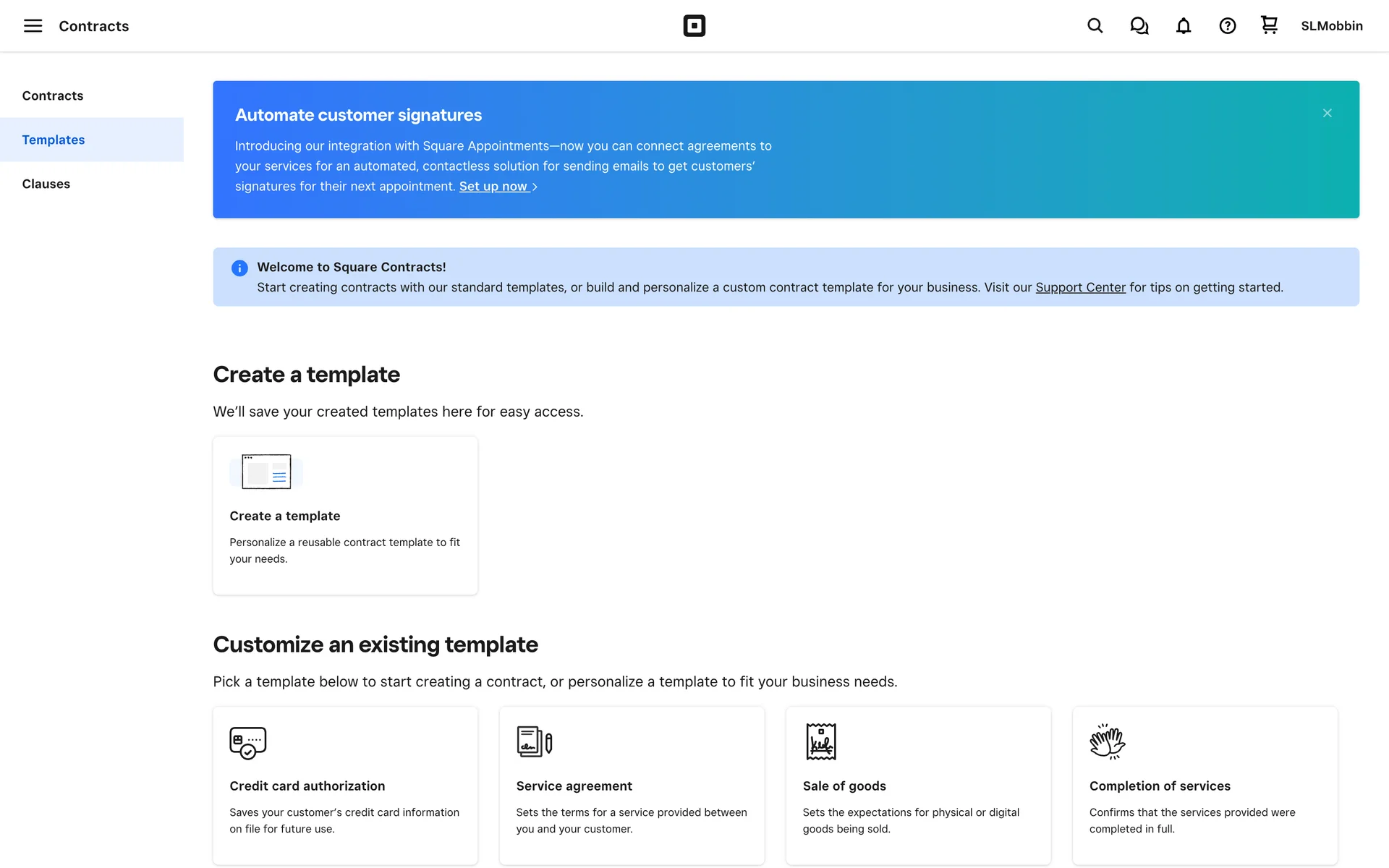The image size is (1389, 868).
Task: Select Templates in the sidebar
Action: tap(54, 140)
